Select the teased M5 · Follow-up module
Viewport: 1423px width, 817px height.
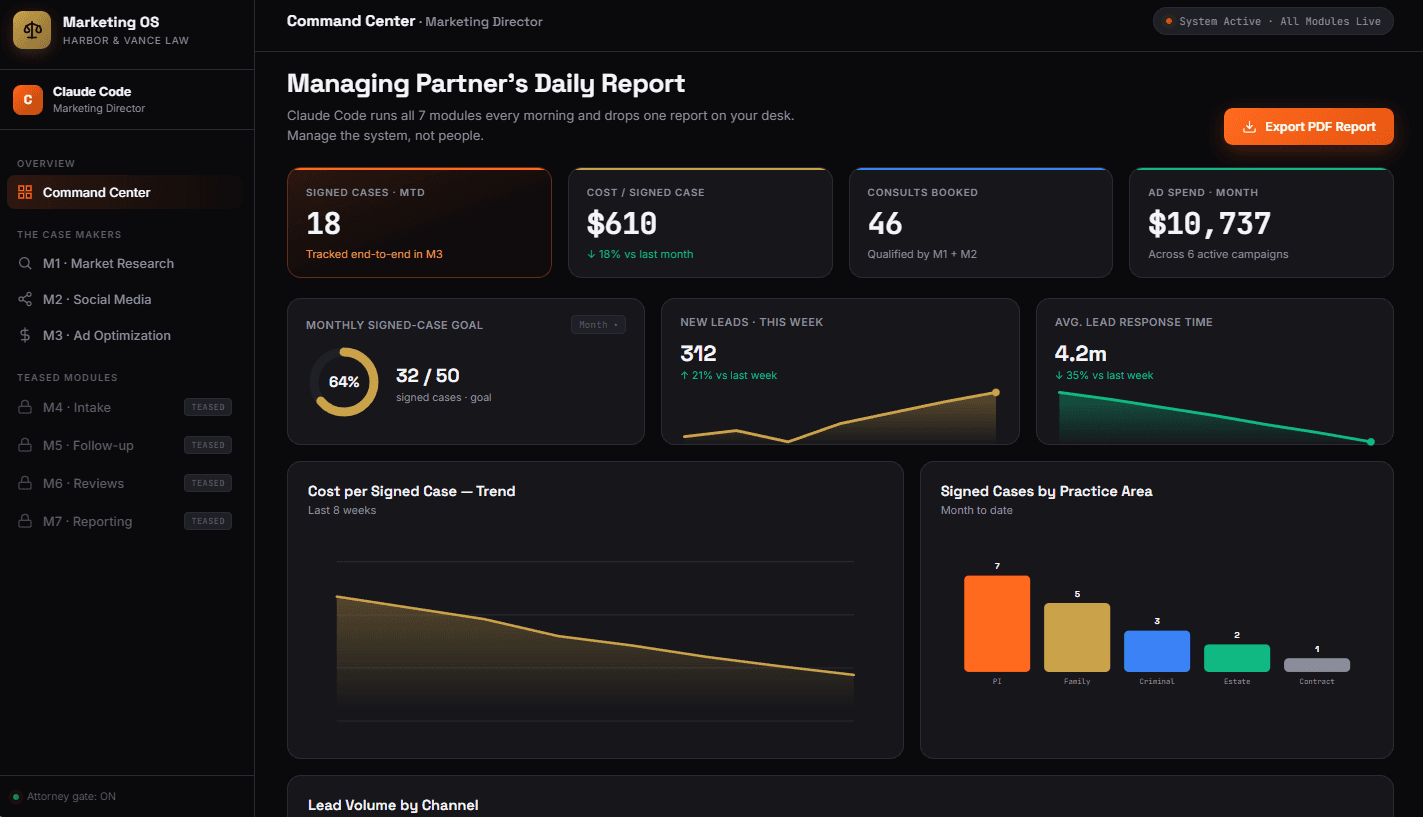pos(124,446)
